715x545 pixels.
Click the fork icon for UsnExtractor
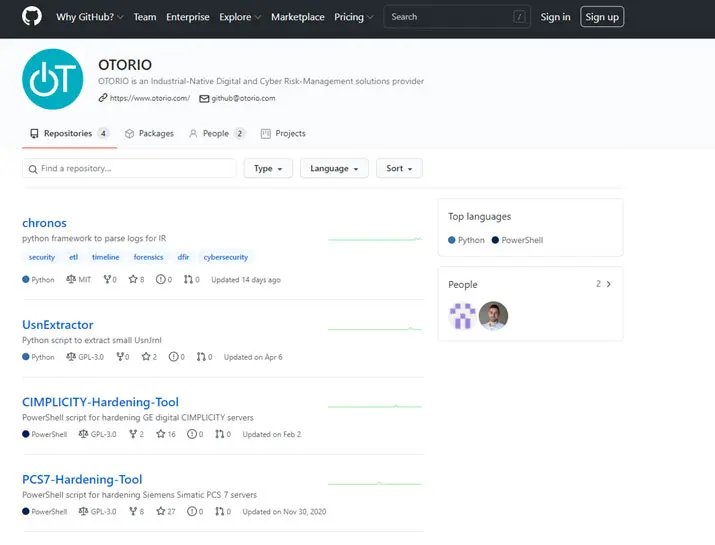point(120,357)
